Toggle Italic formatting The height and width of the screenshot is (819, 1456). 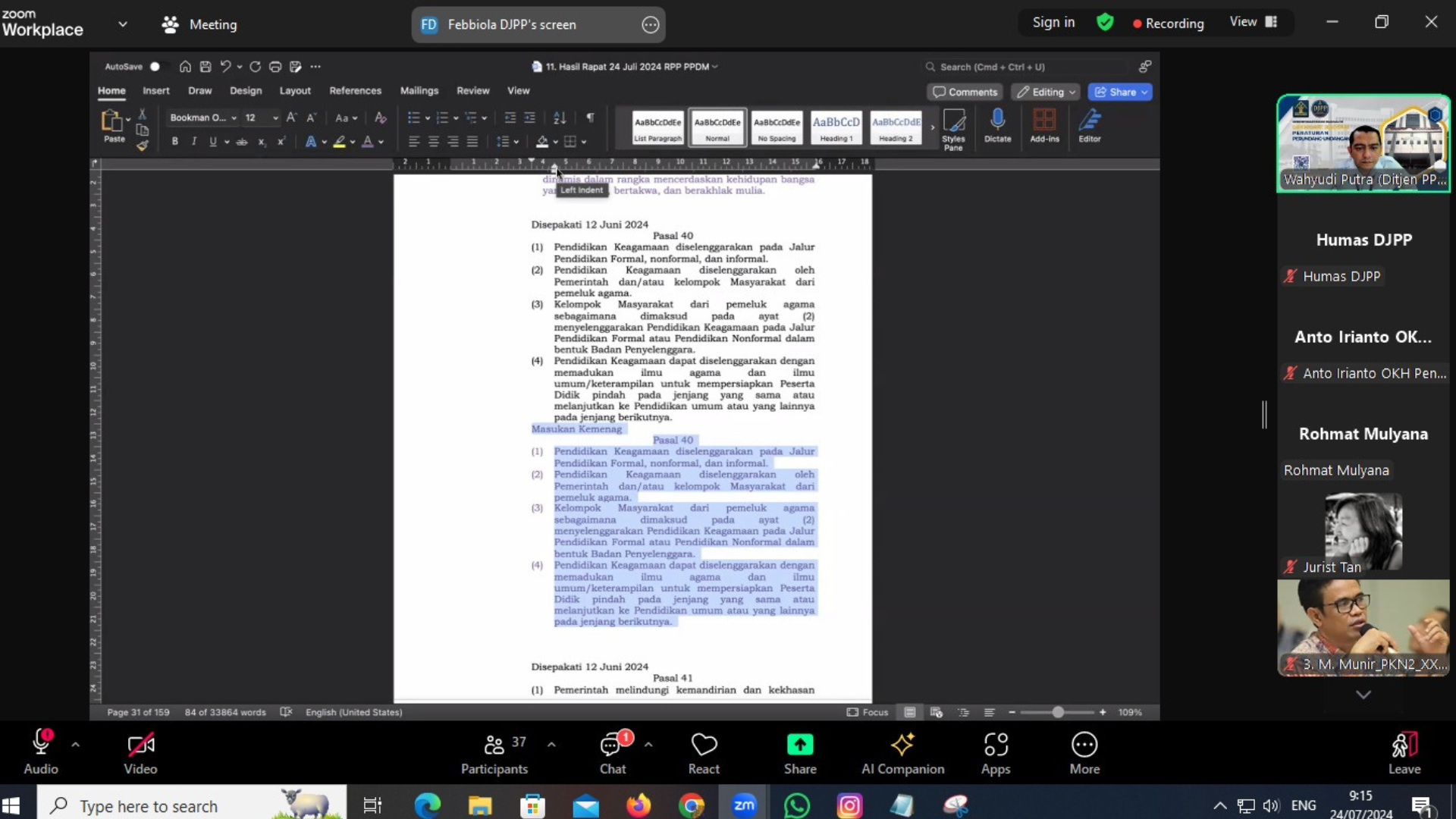pyautogui.click(x=194, y=142)
